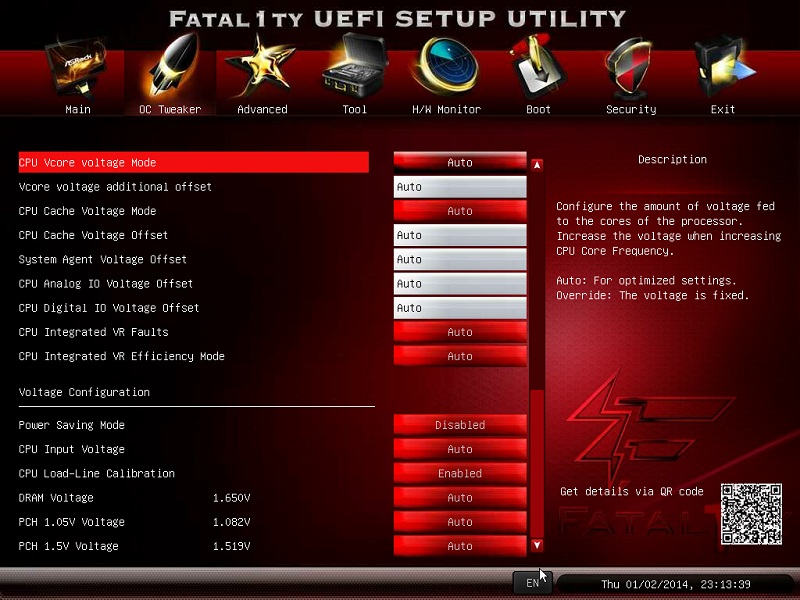800x600 pixels.
Task: Open the H/W Monitor radar icon
Action: pos(446,66)
